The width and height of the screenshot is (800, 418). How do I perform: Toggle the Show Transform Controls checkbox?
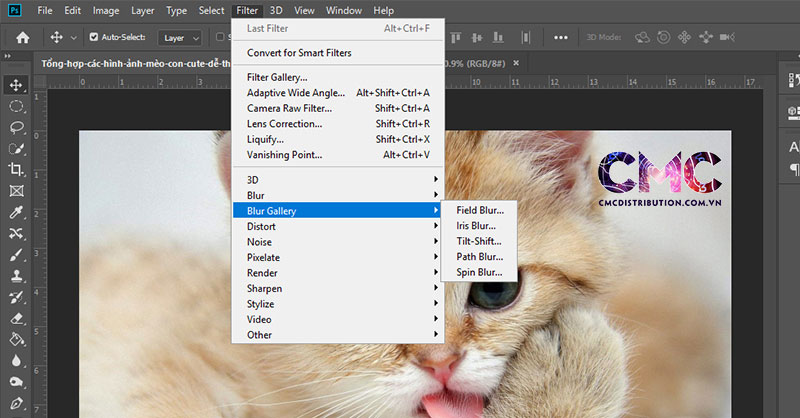pos(220,37)
